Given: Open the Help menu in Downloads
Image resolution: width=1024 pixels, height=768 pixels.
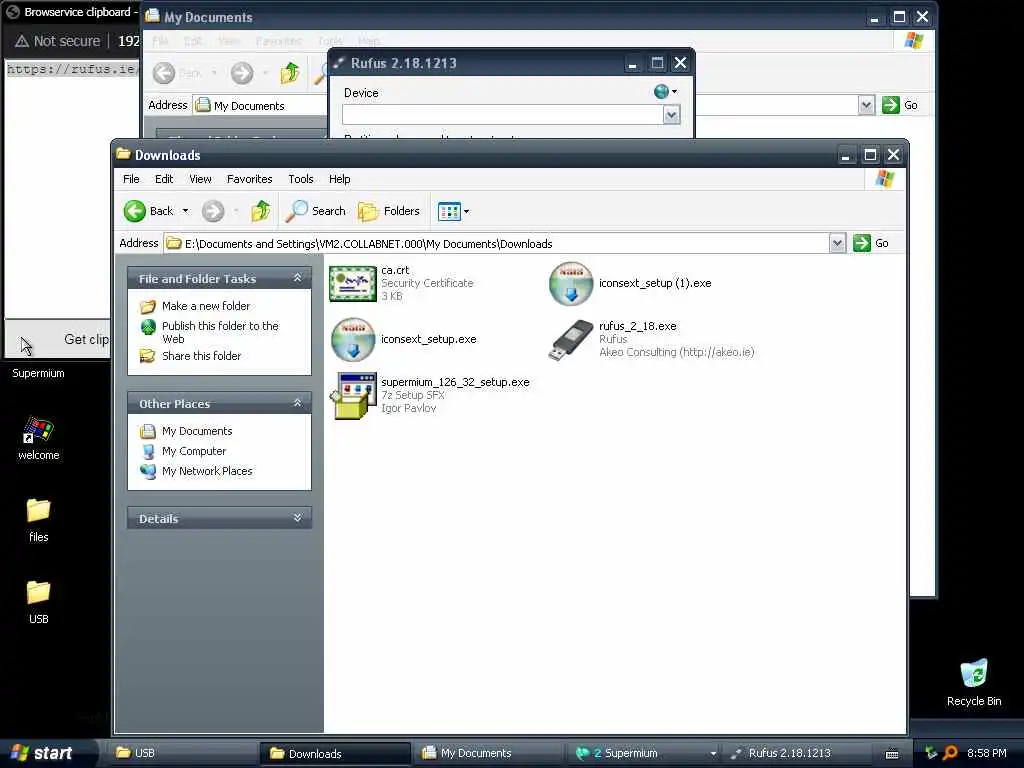Looking at the screenshot, I should (339, 179).
